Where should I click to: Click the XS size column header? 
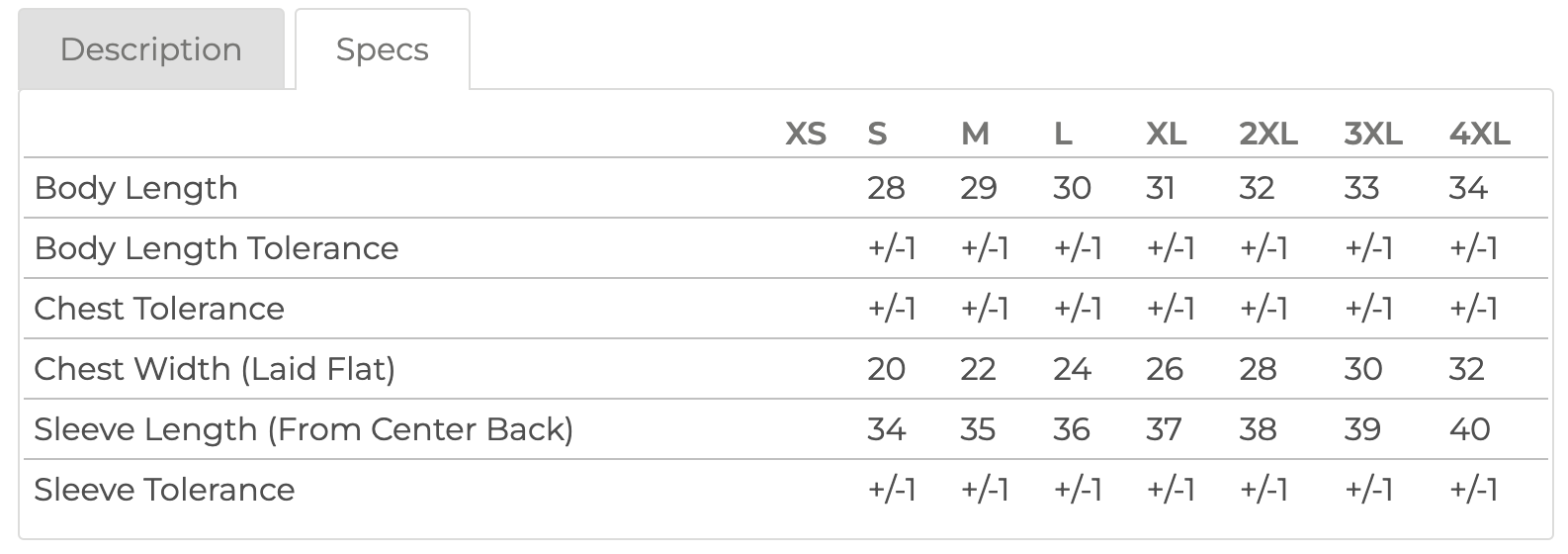[x=805, y=134]
